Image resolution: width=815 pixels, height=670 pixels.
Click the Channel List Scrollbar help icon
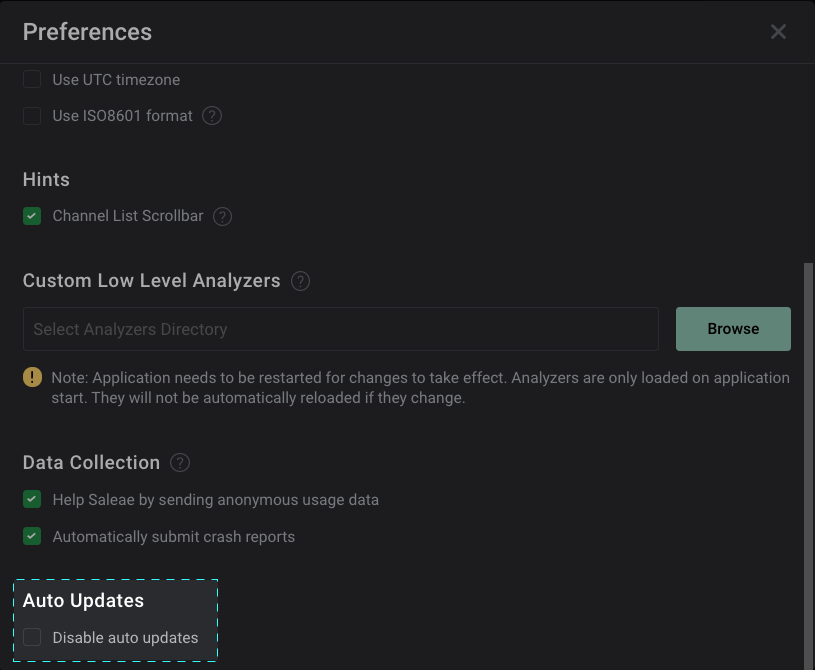point(222,216)
